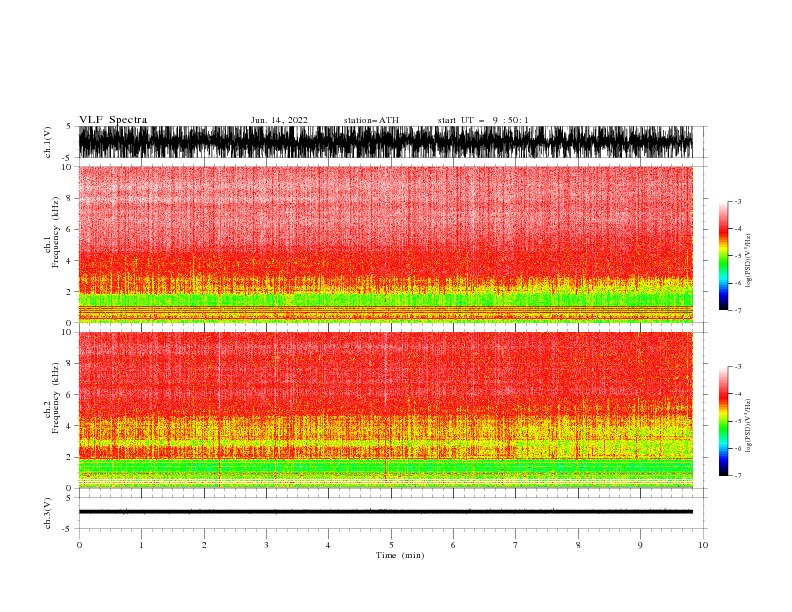Click the 2 minute tick label
The image size is (792, 612).
tap(204, 545)
